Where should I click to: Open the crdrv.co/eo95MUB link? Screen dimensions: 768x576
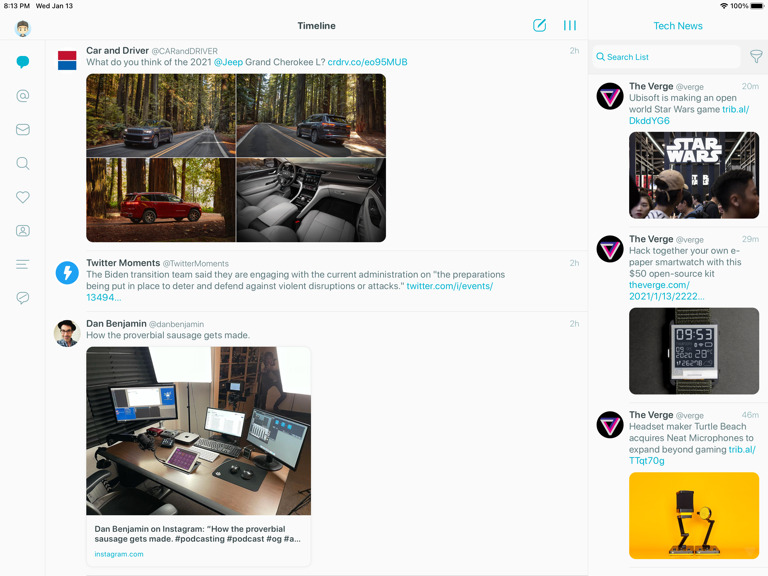tap(367, 62)
